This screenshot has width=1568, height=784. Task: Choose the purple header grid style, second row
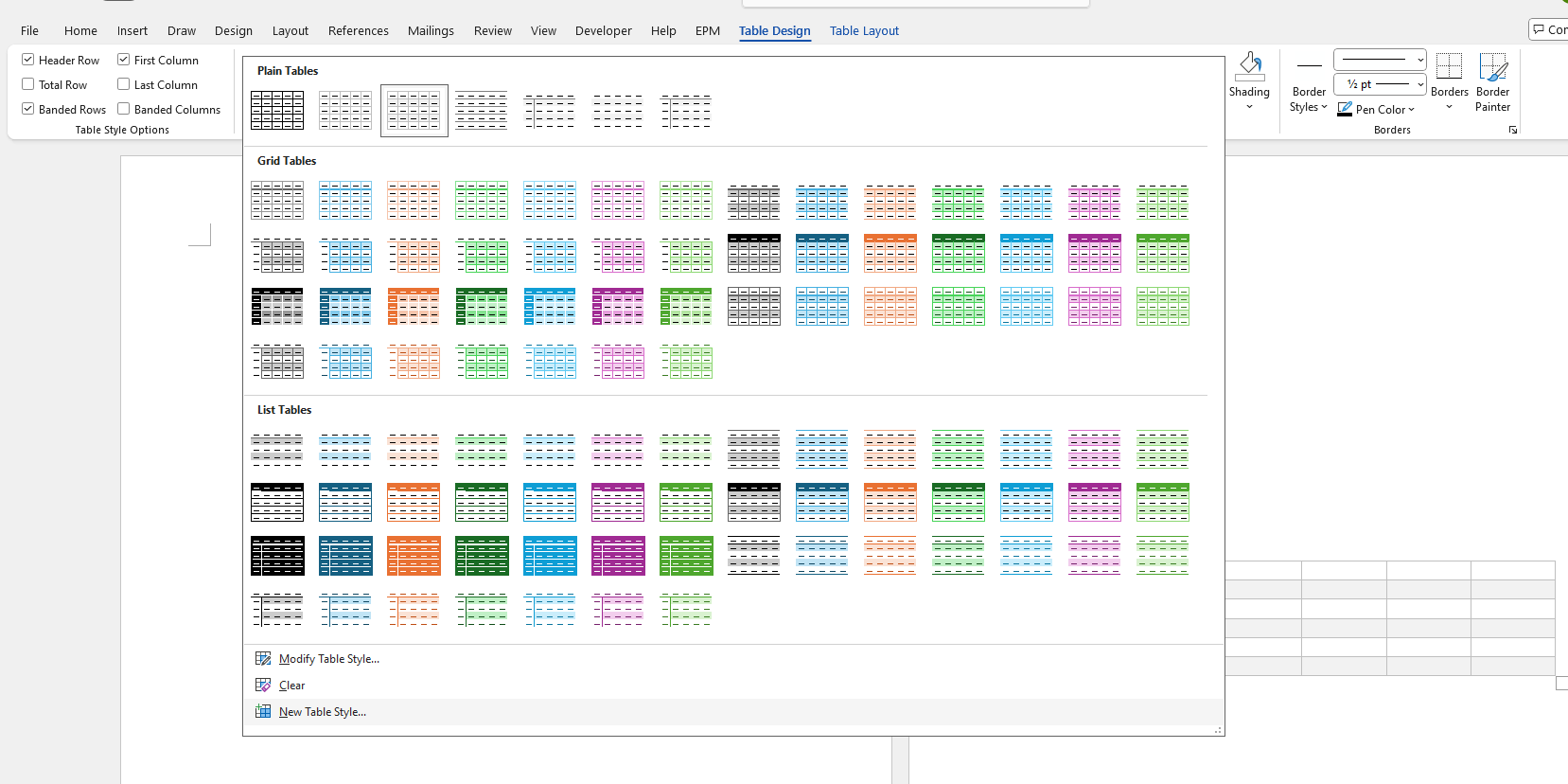(x=1095, y=254)
